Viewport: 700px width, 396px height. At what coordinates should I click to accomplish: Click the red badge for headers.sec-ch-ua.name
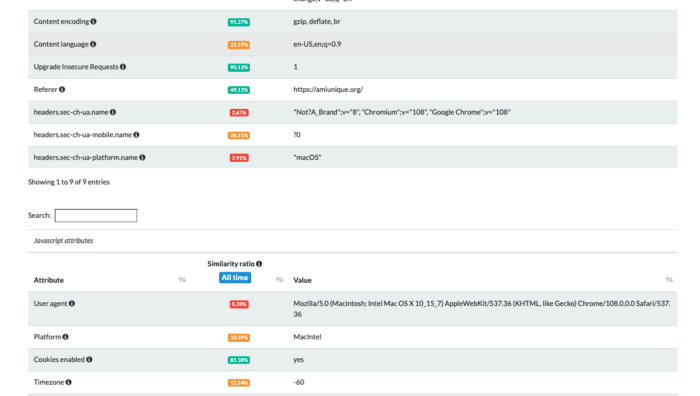[239, 113]
